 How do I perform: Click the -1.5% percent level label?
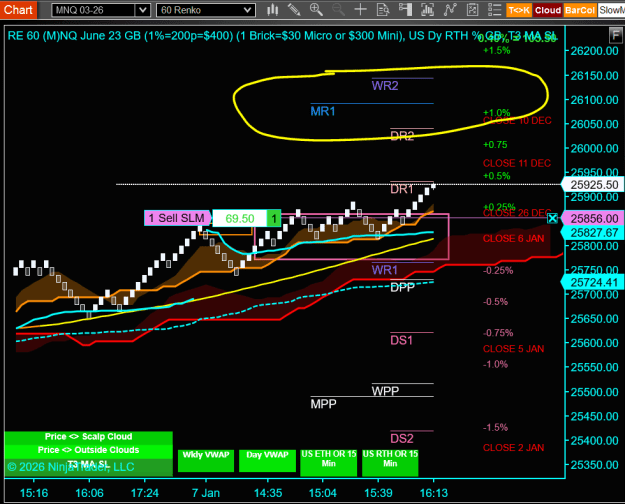pyautogui.click(x=495, y=427)
